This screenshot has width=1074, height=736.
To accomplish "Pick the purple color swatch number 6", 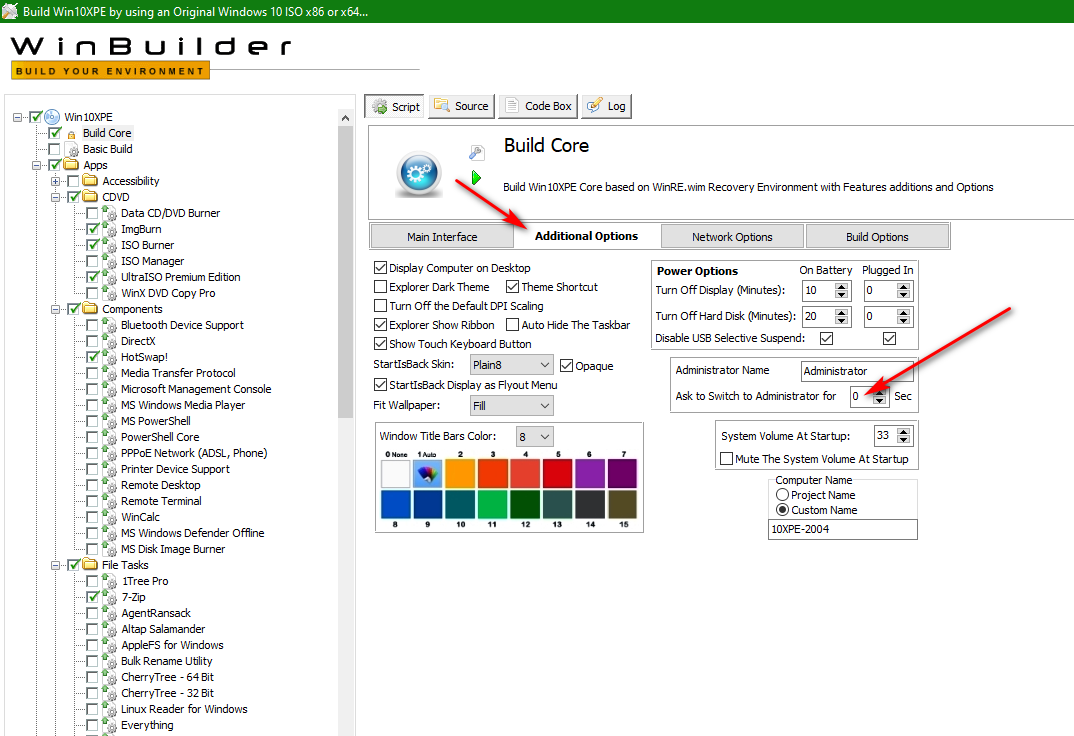I will (590, 474).
